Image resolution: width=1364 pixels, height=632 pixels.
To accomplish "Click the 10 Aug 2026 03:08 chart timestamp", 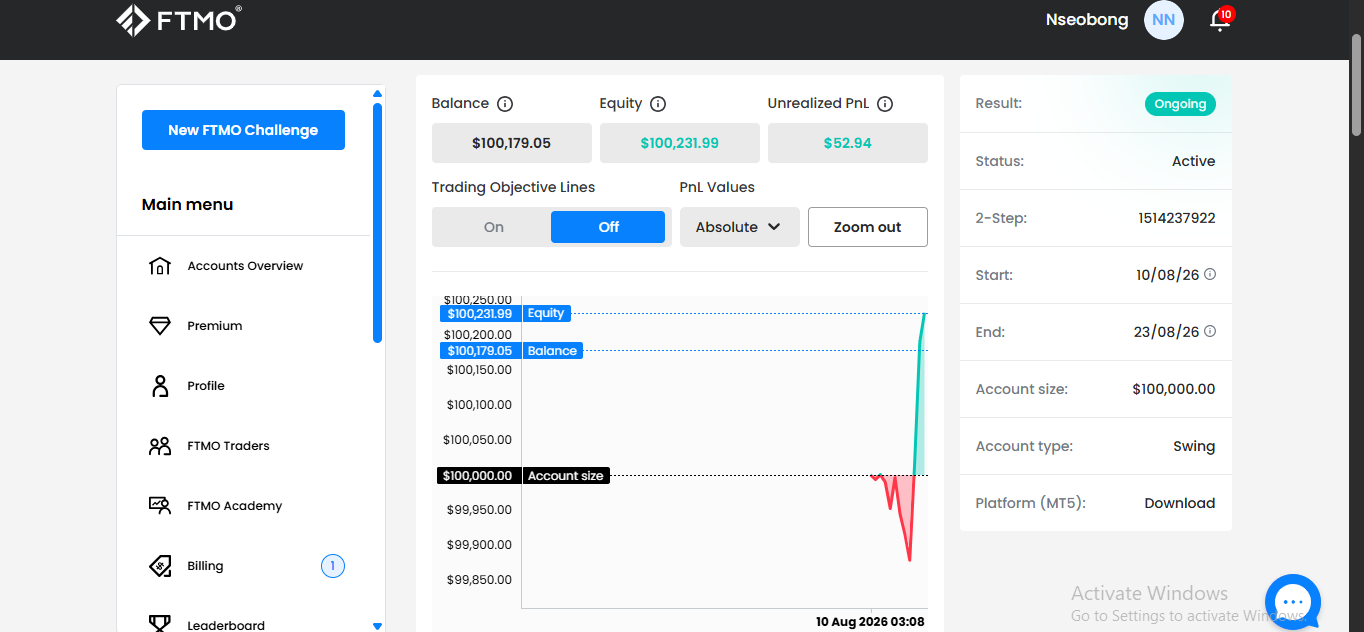I will [x=870, y=622].
